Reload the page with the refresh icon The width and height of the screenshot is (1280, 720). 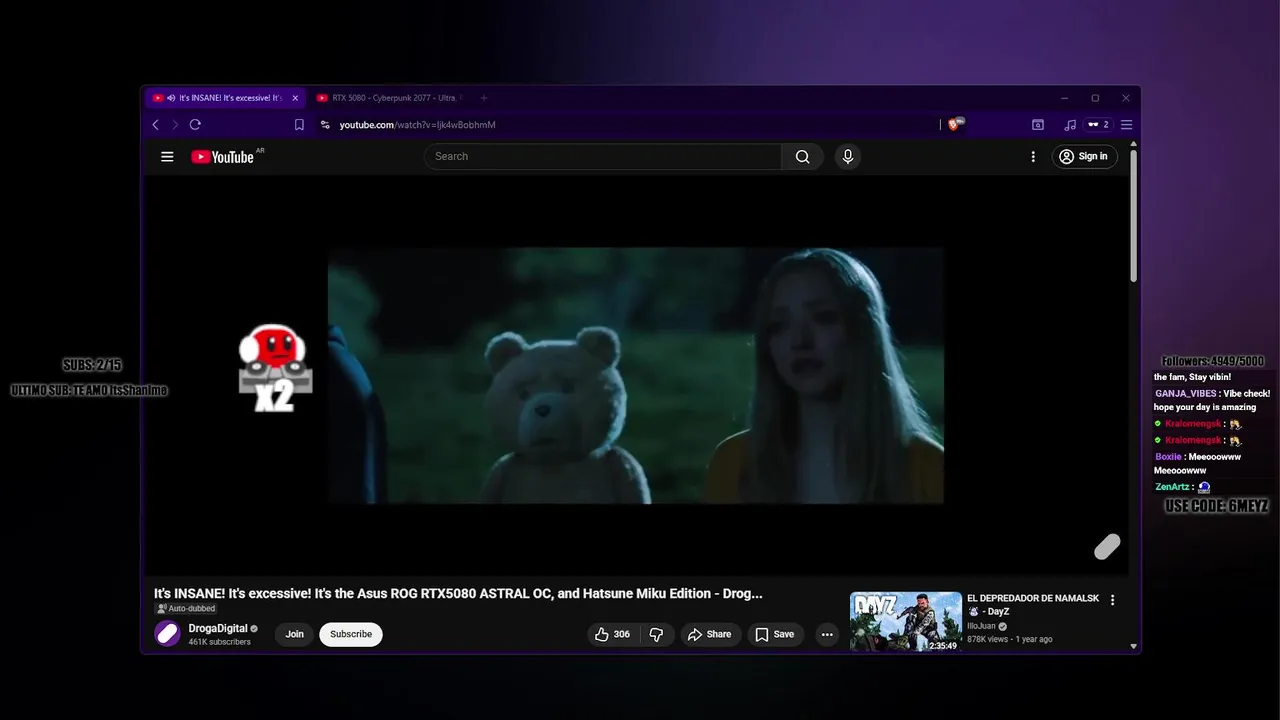point(195,125)
